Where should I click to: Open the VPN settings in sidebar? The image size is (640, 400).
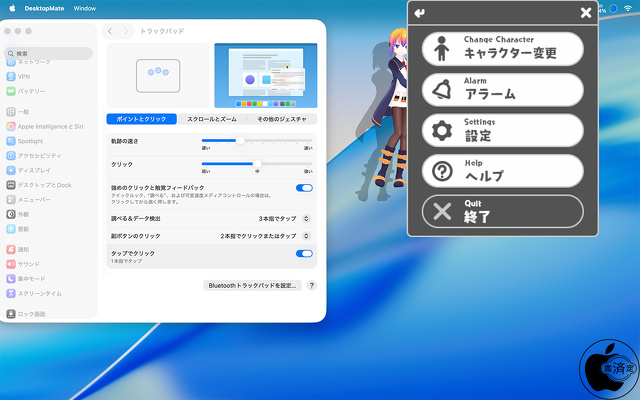18,76
